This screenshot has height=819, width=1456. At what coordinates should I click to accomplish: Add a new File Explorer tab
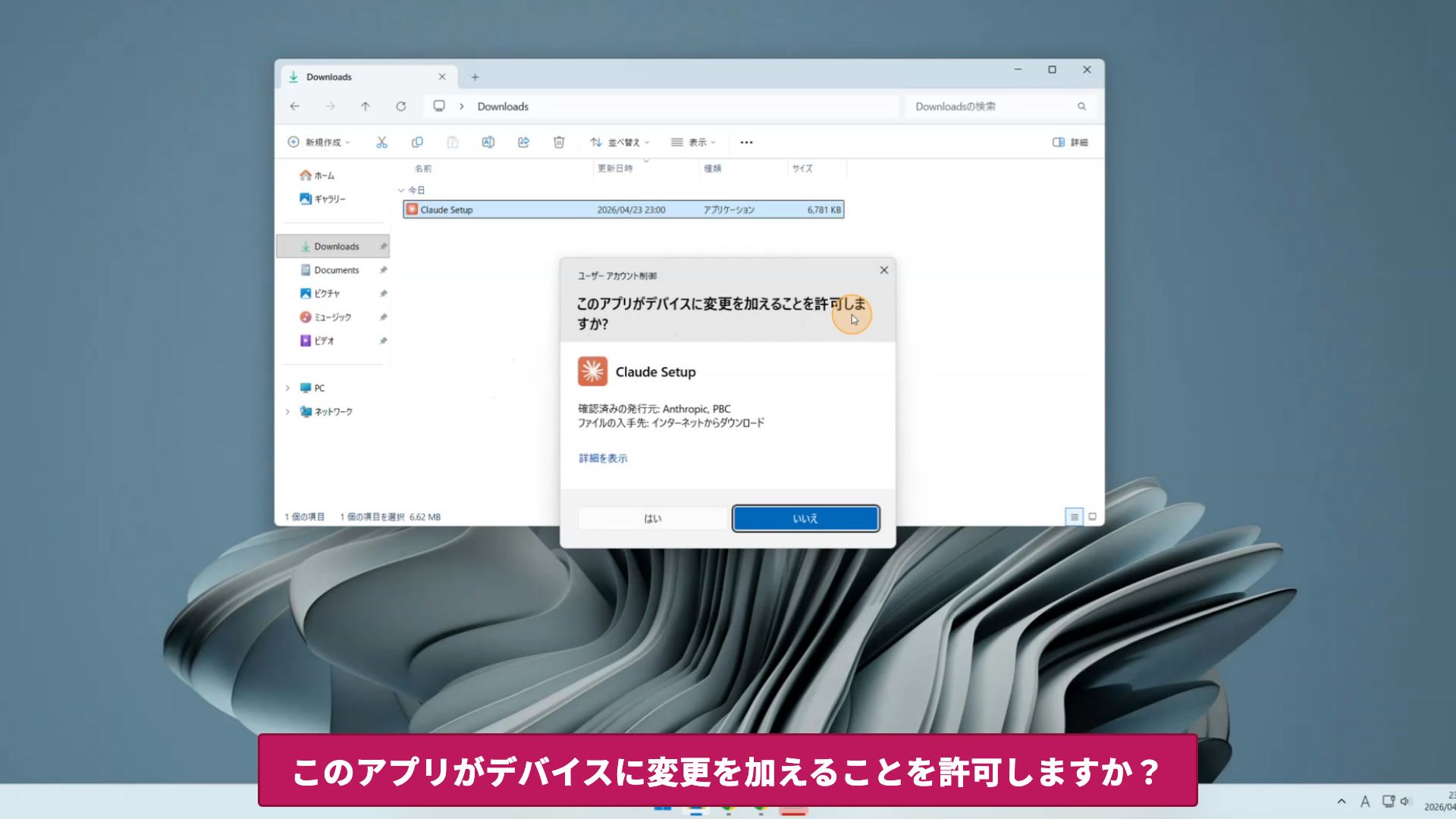475,77
